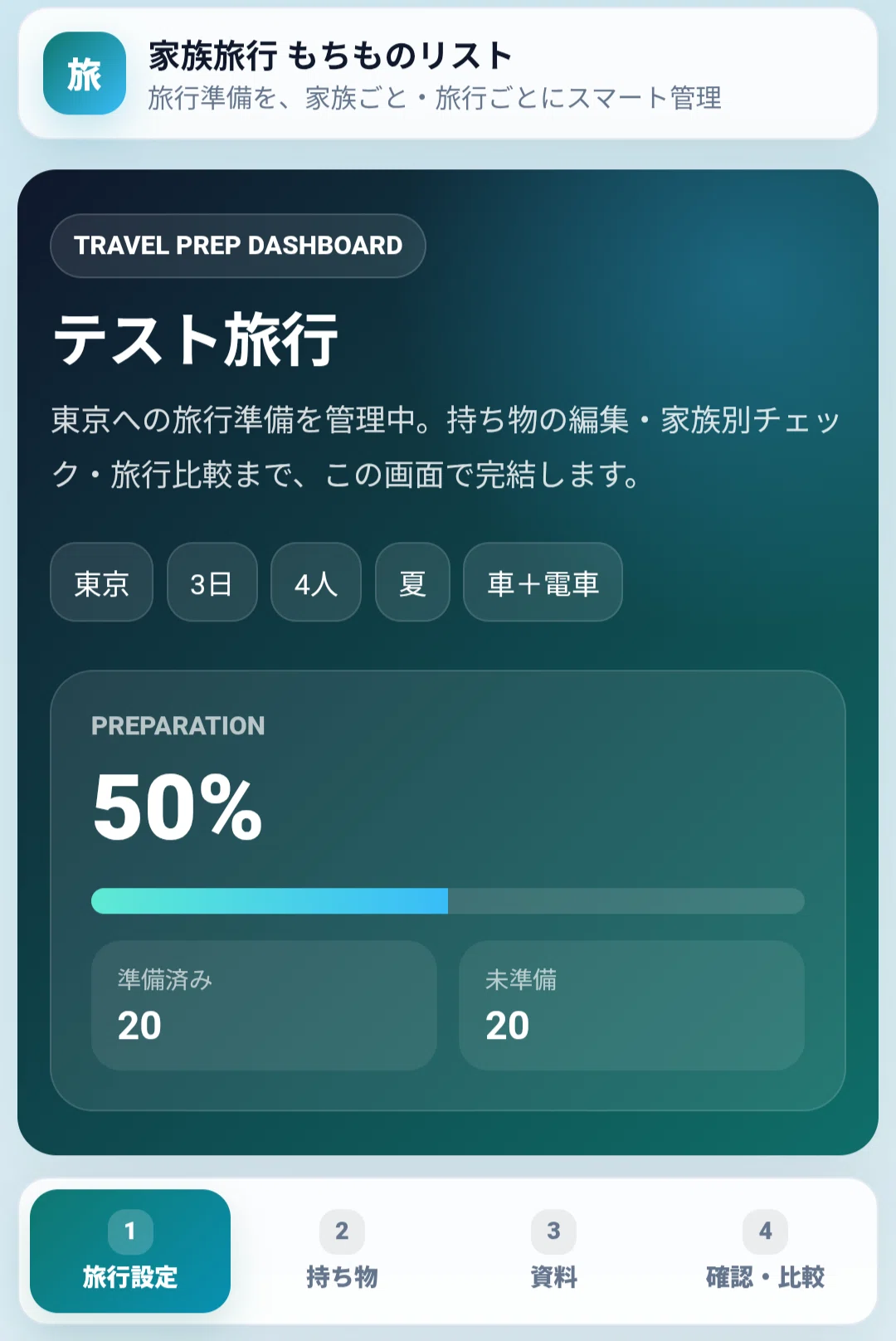896x1341 pixels.
Task: Switch to the 持ち物 tab
Action: [342, 1251]
